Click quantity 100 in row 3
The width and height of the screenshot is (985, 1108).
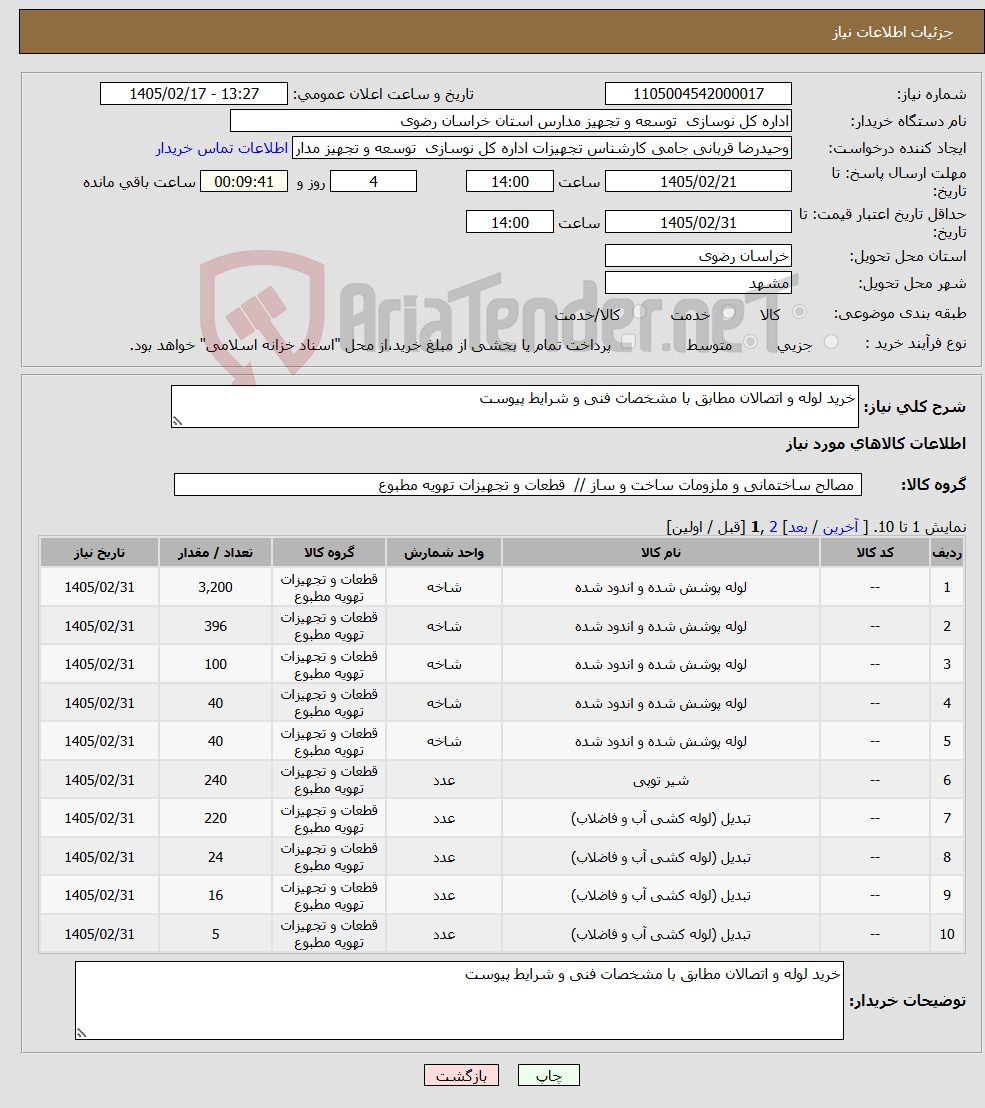[216, 664]
